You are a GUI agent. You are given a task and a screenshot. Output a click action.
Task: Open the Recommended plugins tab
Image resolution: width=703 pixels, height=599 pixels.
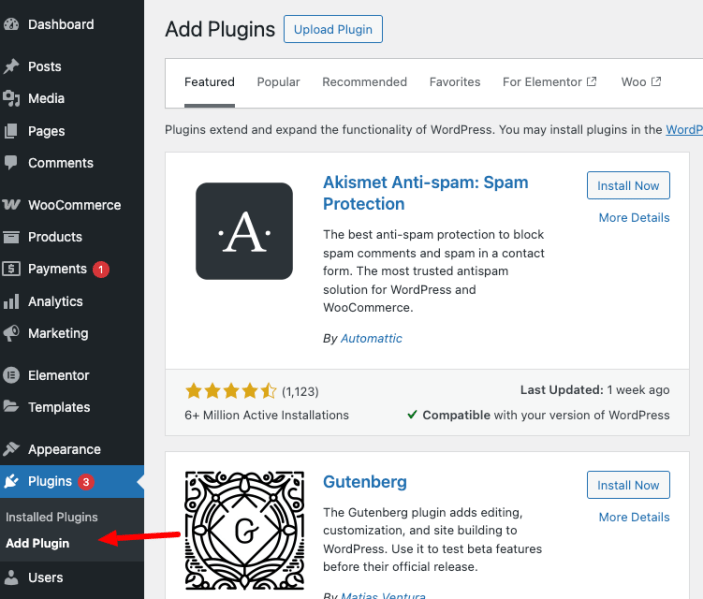[364, 82]
